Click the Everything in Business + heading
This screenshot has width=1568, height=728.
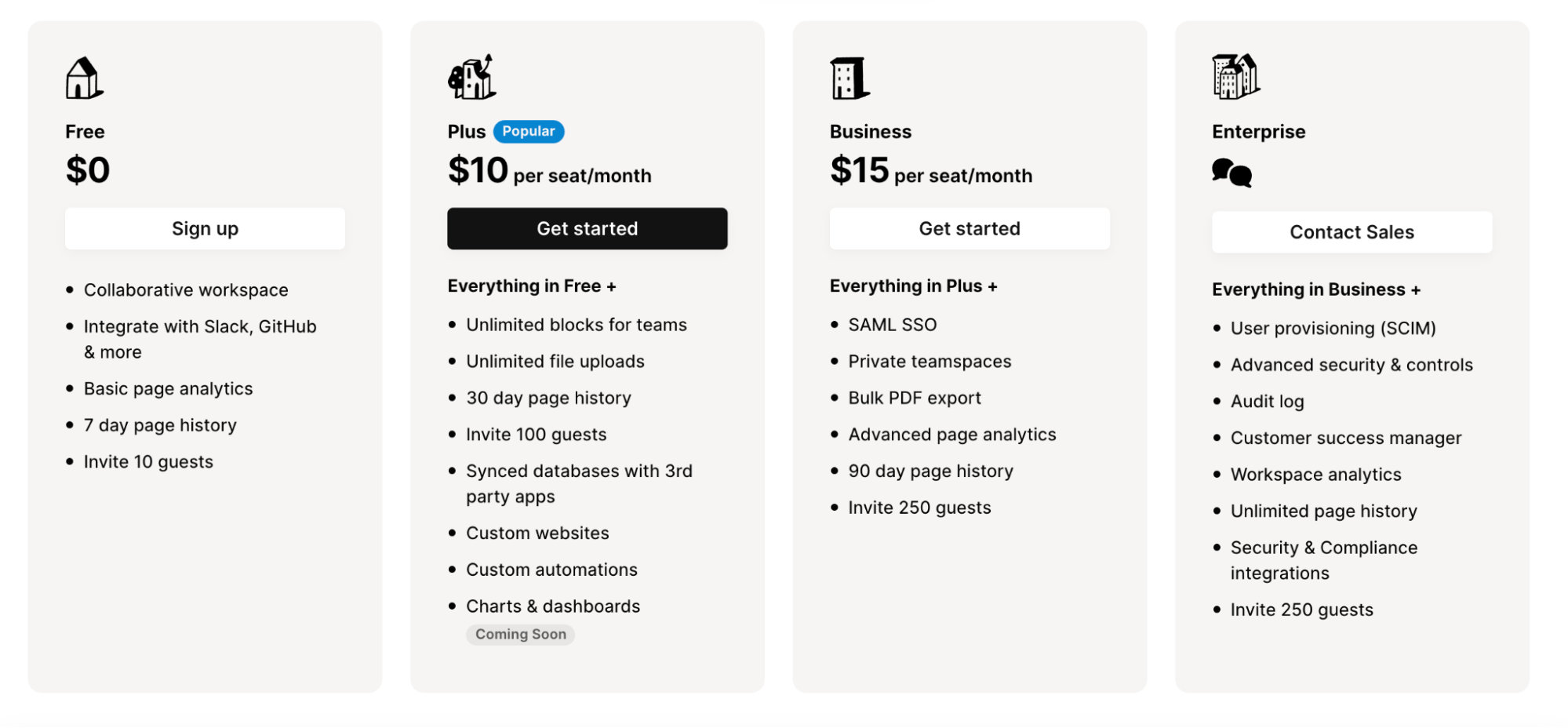1316,289
